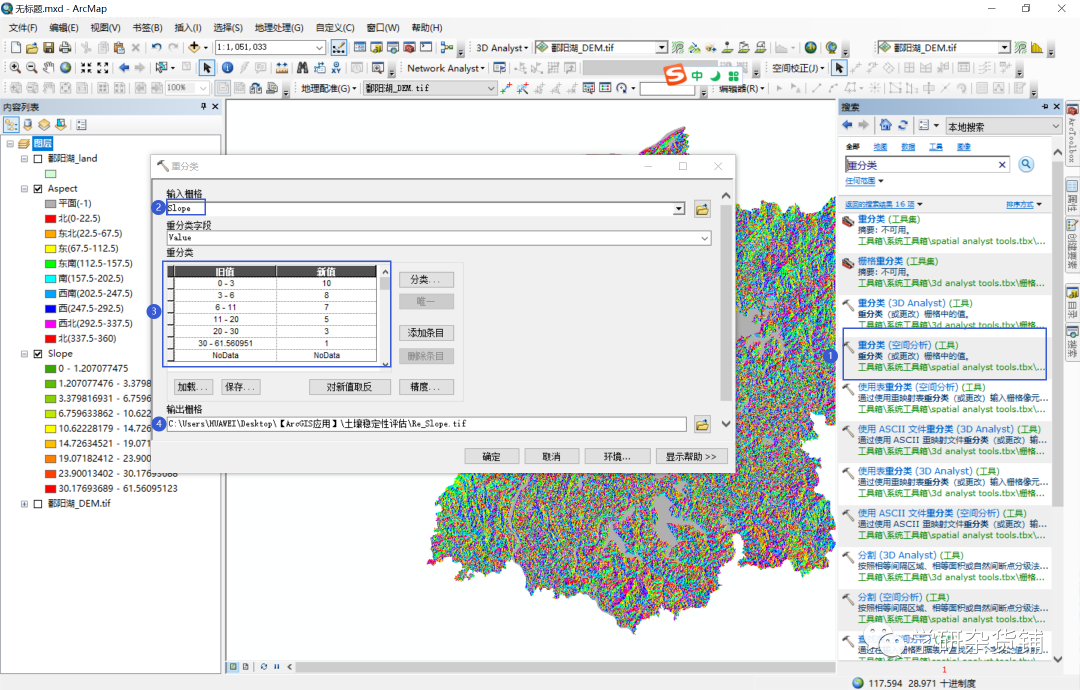Select the Identify tool

[229, 68]
